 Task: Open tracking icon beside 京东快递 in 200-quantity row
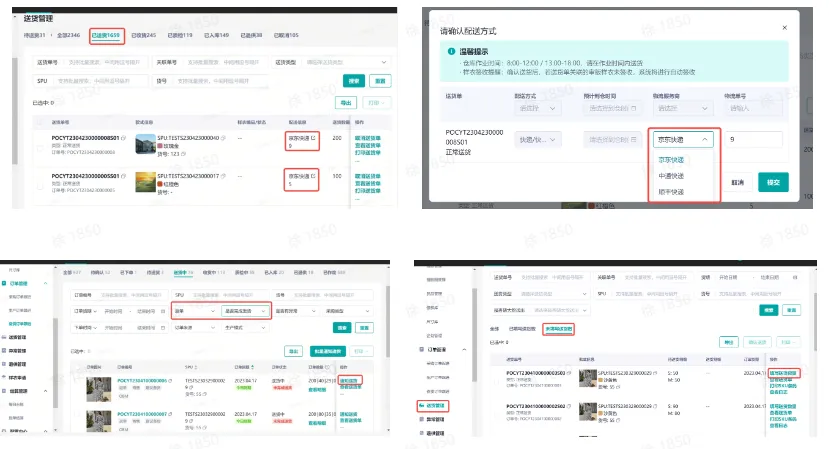click(x=313, y=138)
